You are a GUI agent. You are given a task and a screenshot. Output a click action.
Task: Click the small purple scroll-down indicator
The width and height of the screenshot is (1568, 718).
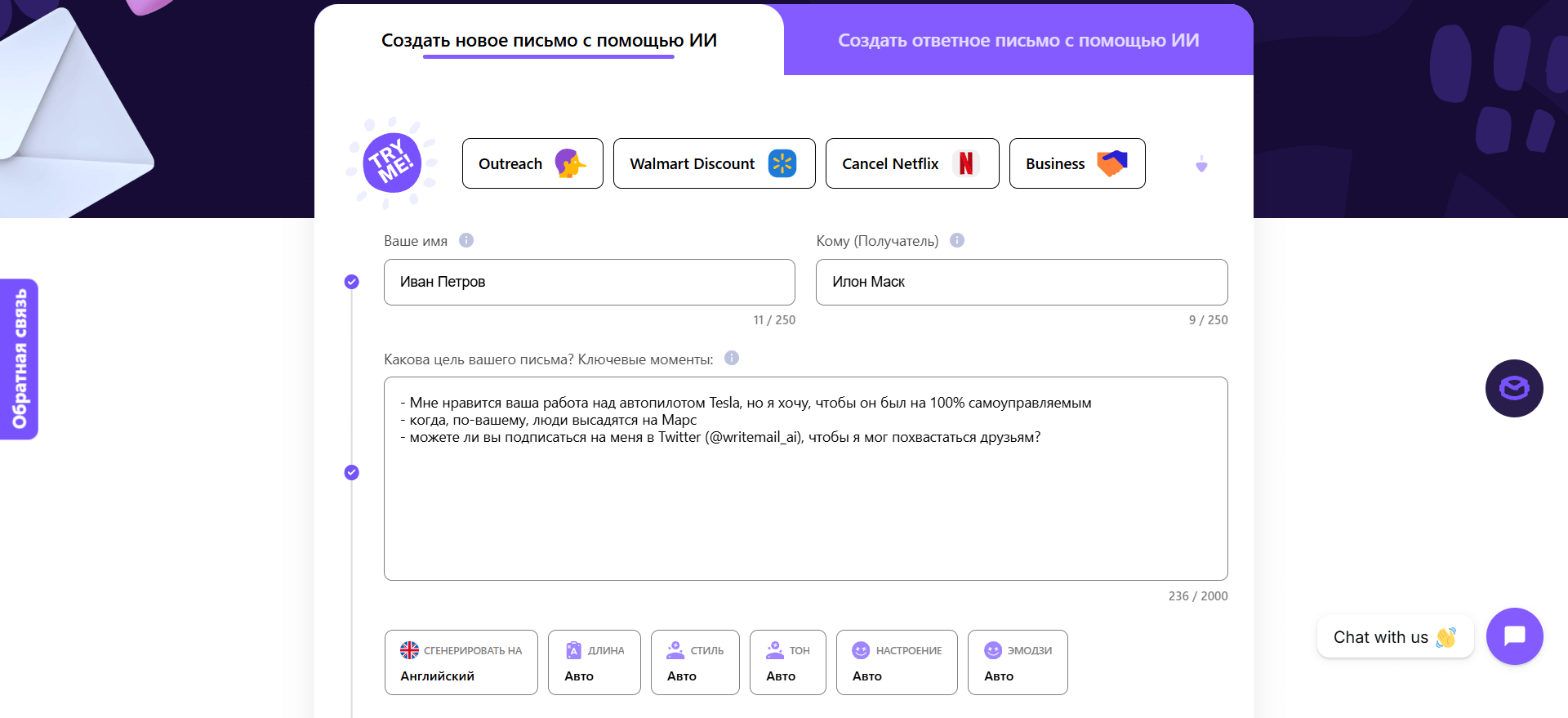click(x=1201, y=165)
